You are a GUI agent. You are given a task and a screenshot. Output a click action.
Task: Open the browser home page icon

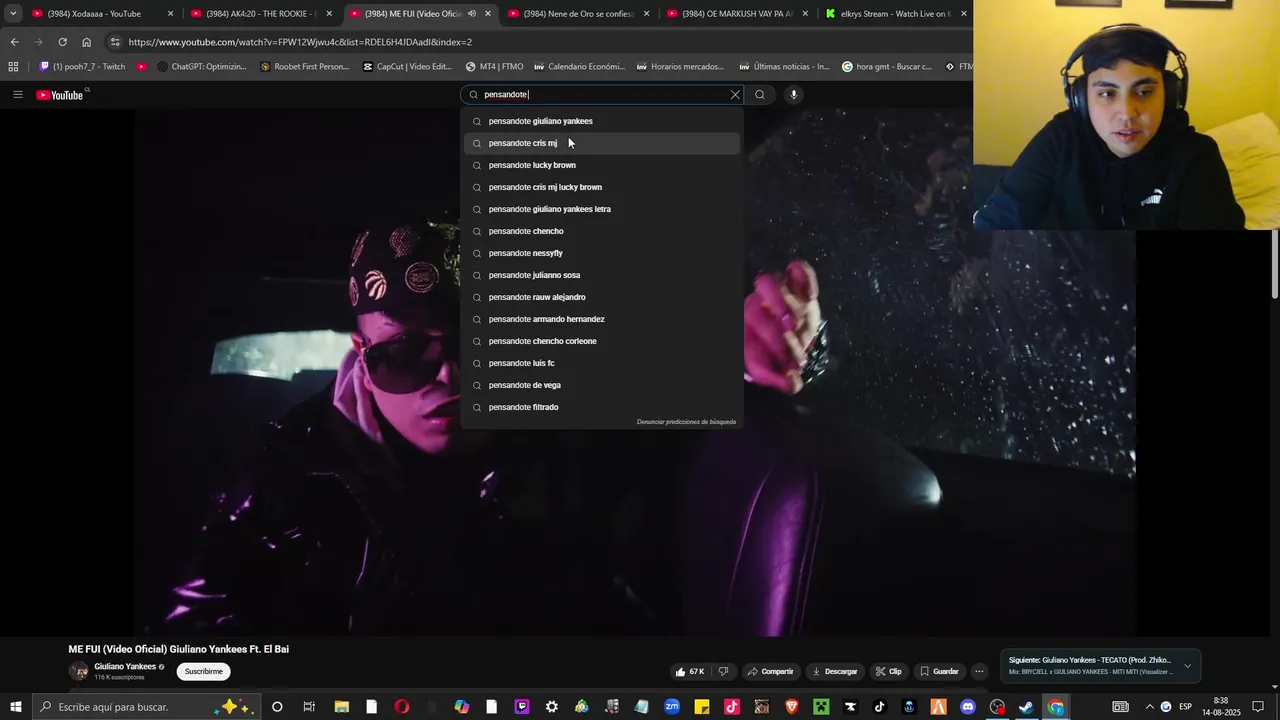pyautogui.click(x=86, y=42)
